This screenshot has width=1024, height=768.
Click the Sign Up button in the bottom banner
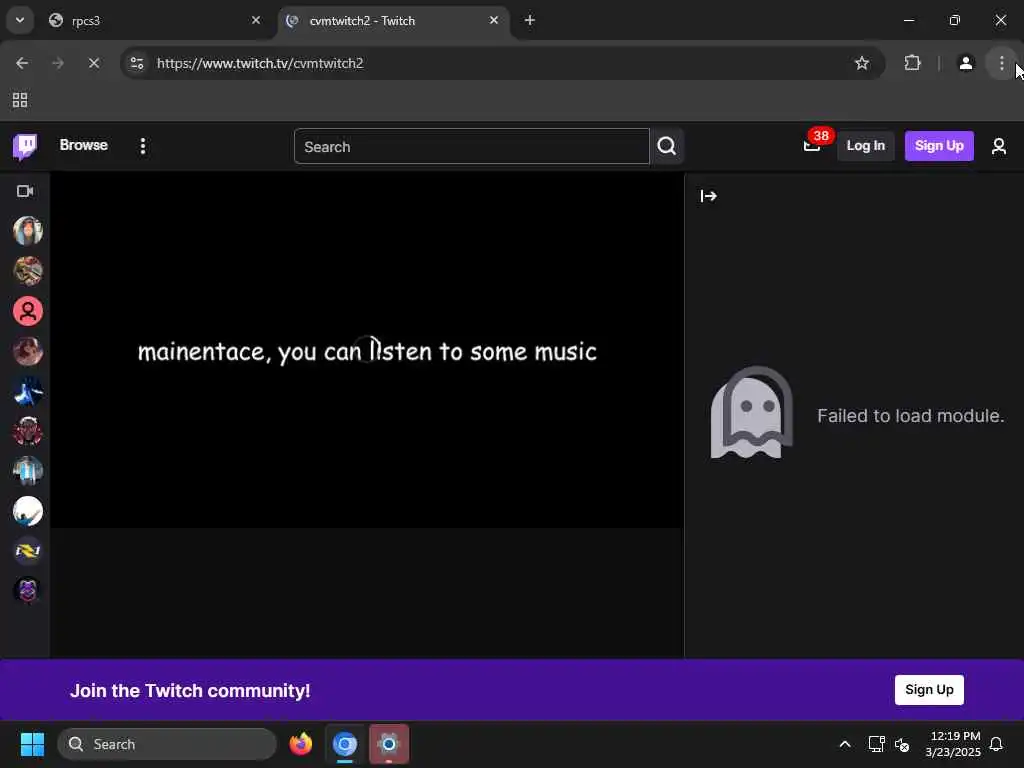(x=929, y=690)
